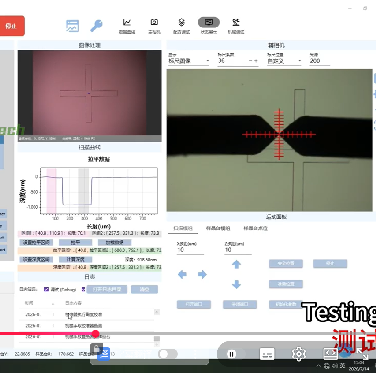Screen dimensions: 376x376
Task: Switch to the second control panel tab
Action: (218, 228)
